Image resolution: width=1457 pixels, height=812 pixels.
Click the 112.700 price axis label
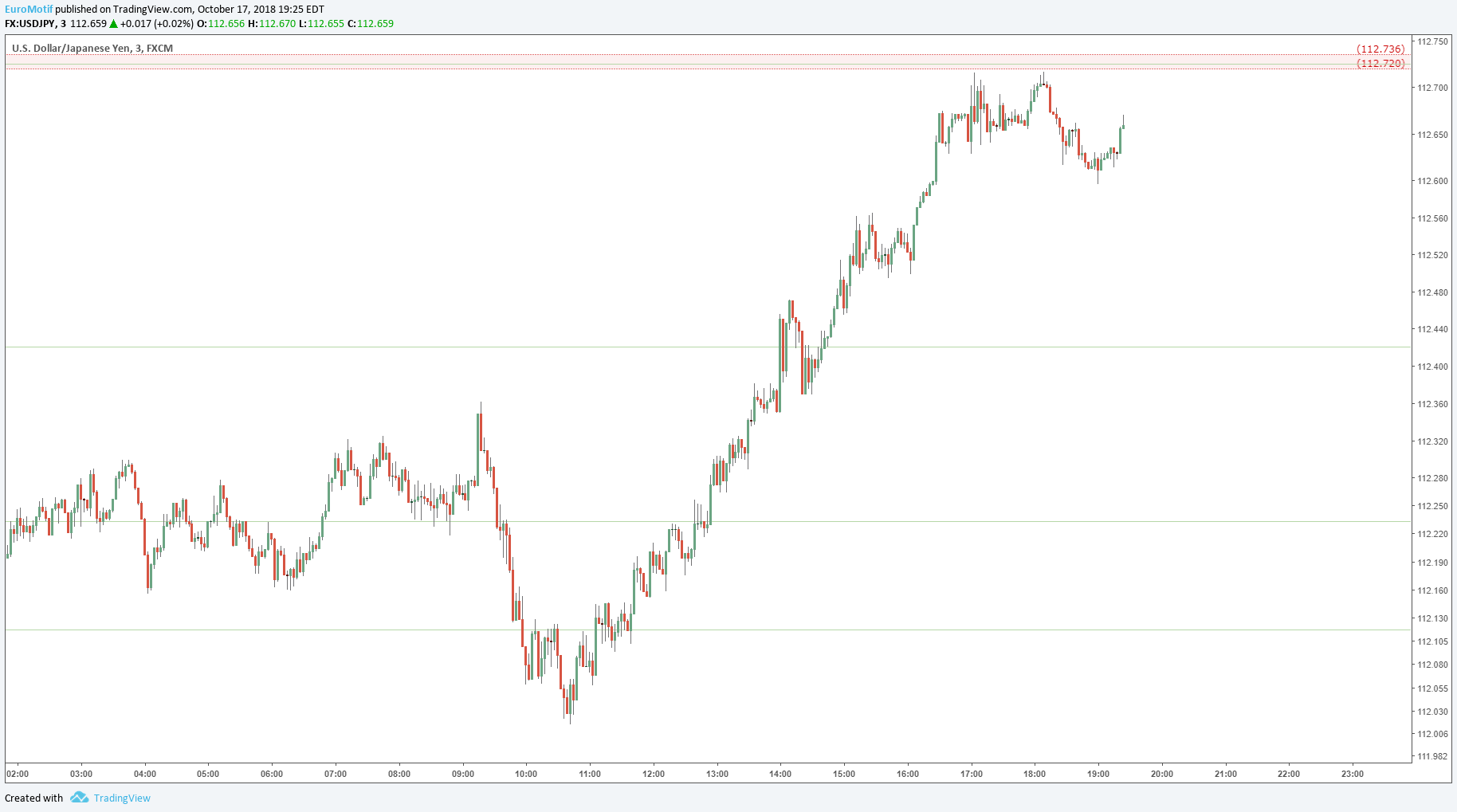point(1432,88)
